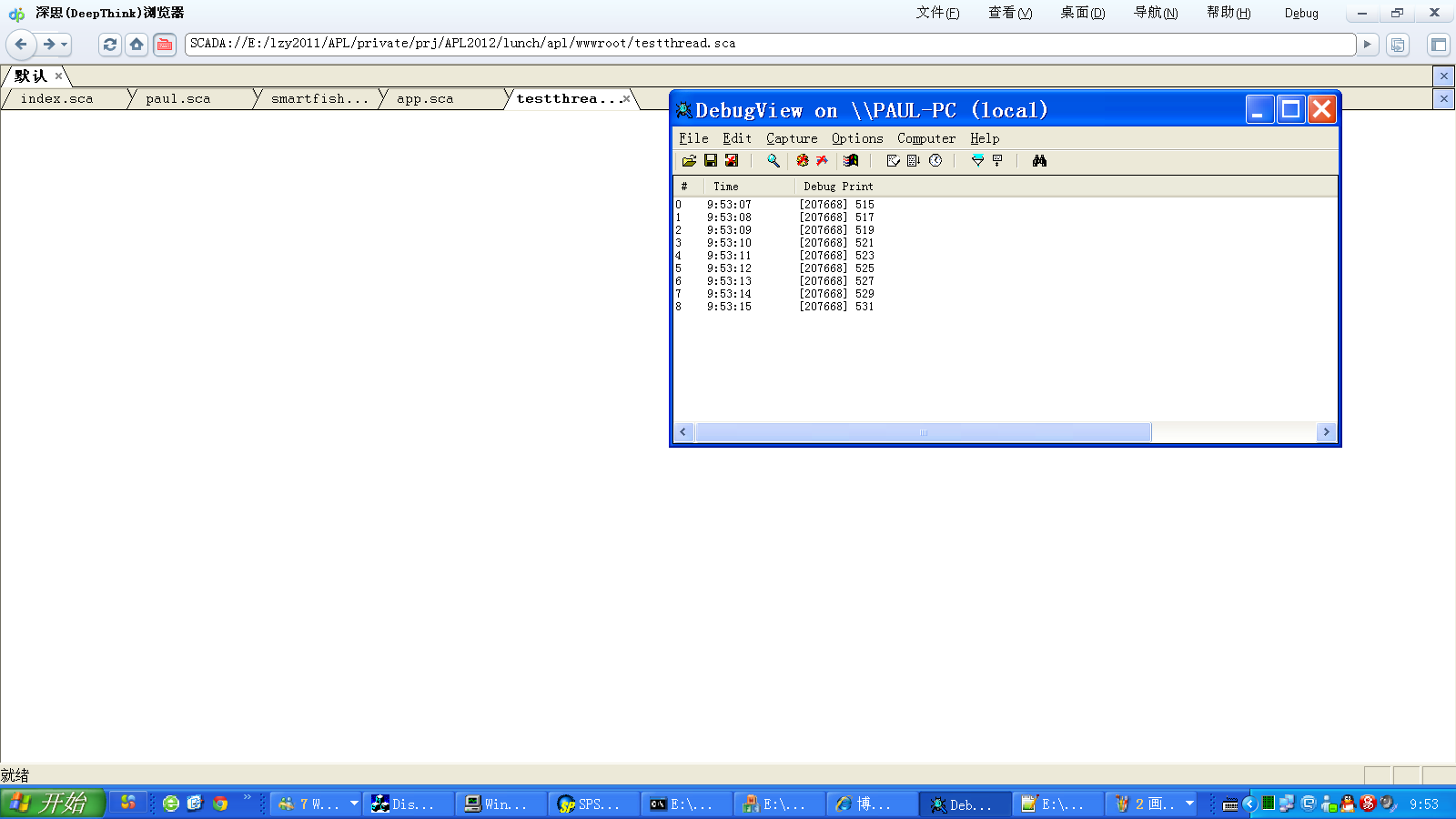
Task: Go to browser home page
Action: 136,44
